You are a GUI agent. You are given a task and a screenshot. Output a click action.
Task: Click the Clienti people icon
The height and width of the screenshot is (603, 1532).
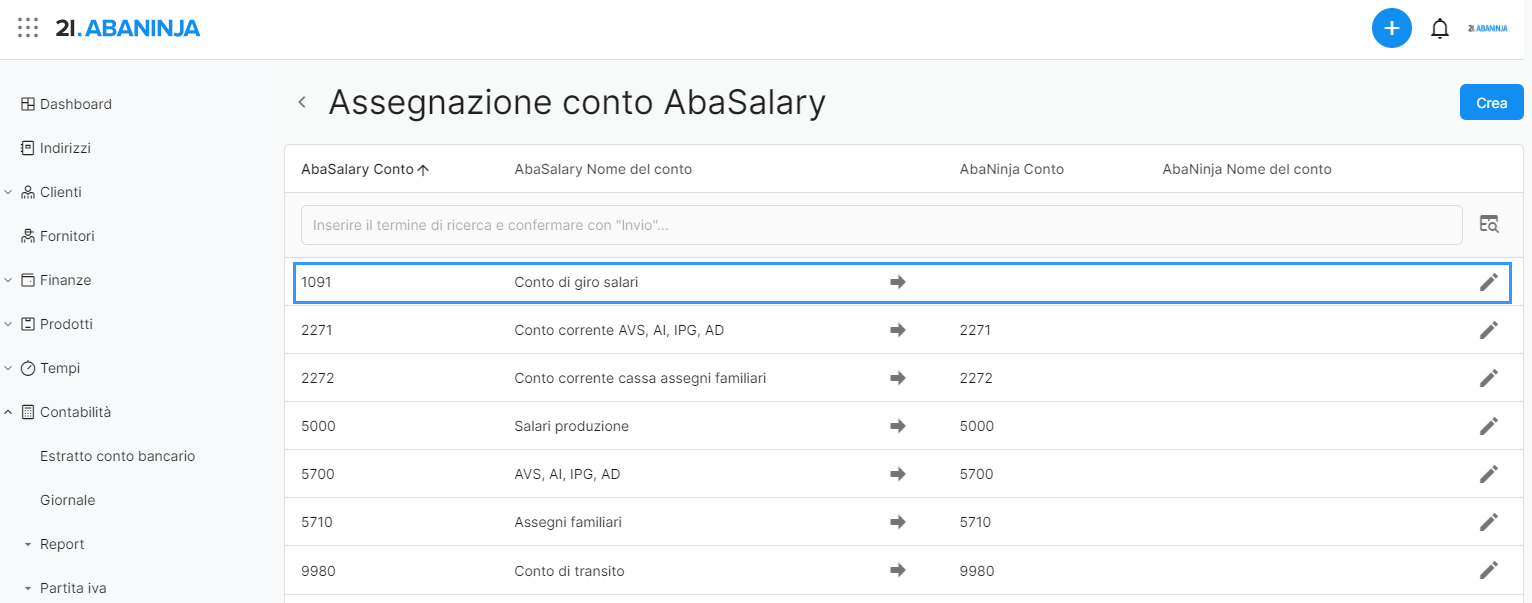(28, 192)
